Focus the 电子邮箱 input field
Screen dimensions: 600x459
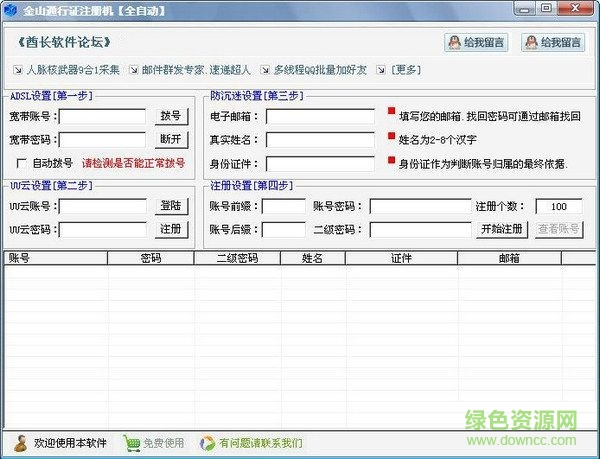319,116
